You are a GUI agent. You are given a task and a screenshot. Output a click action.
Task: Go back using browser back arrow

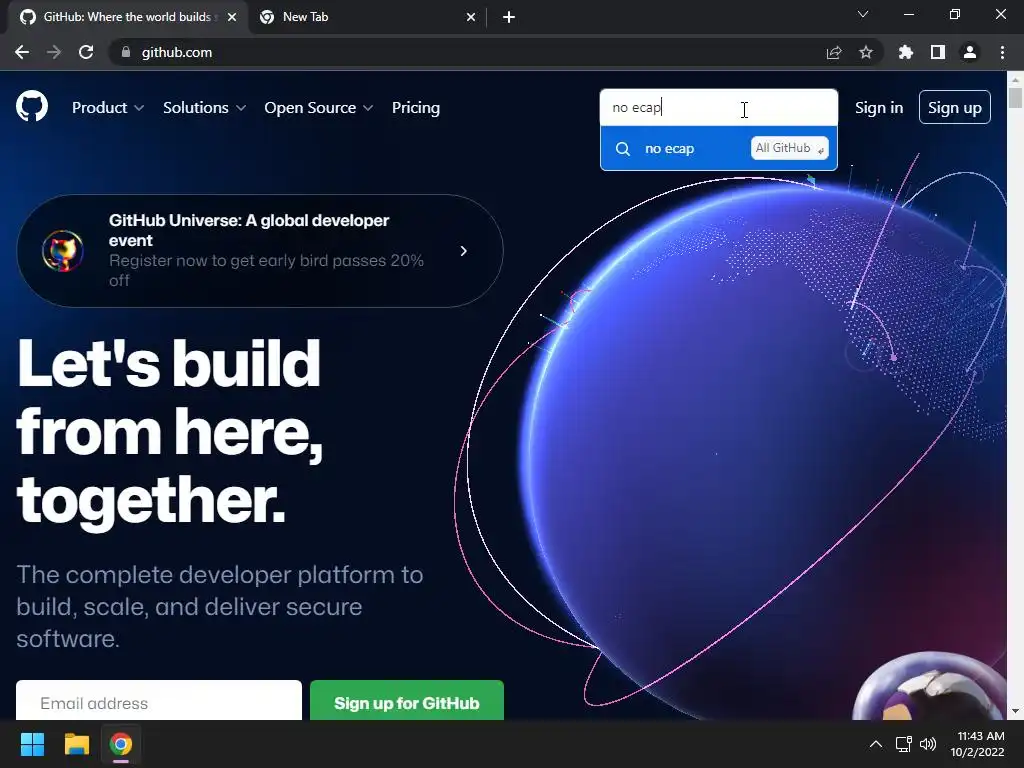(x=22, y=52)
